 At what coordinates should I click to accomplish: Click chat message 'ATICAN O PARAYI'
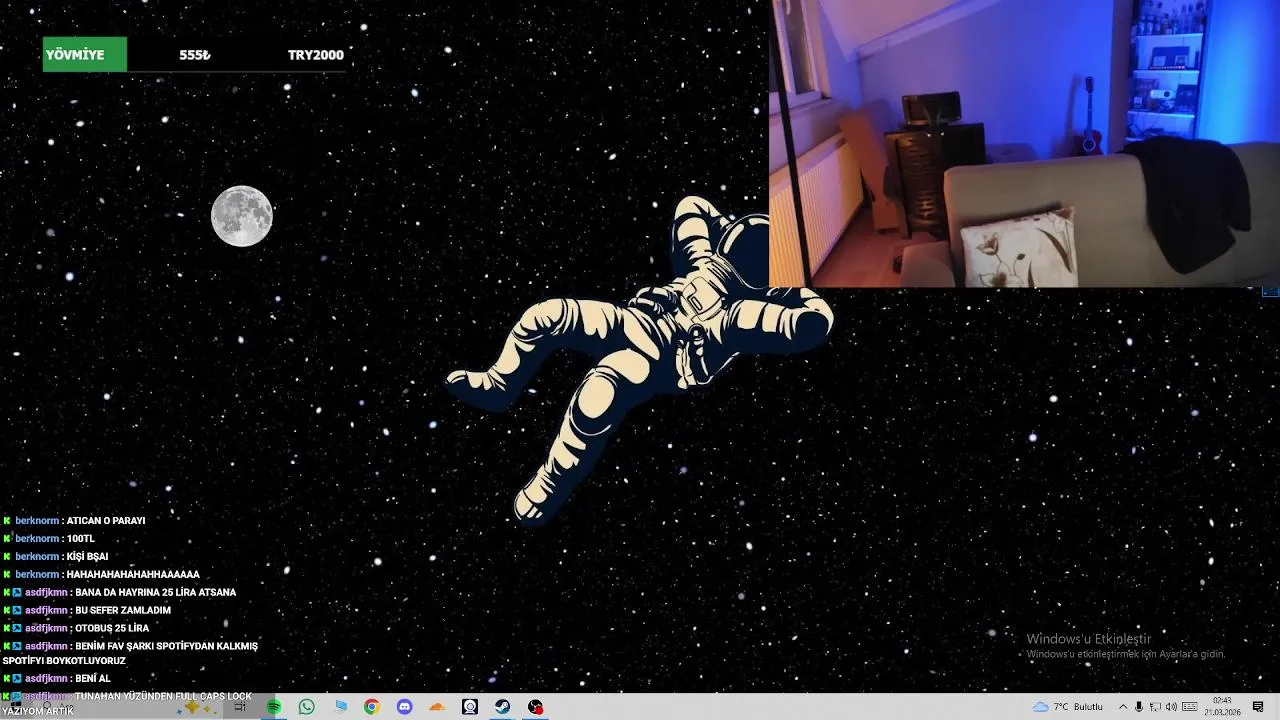pyautogui.click(x=106, y=521)
